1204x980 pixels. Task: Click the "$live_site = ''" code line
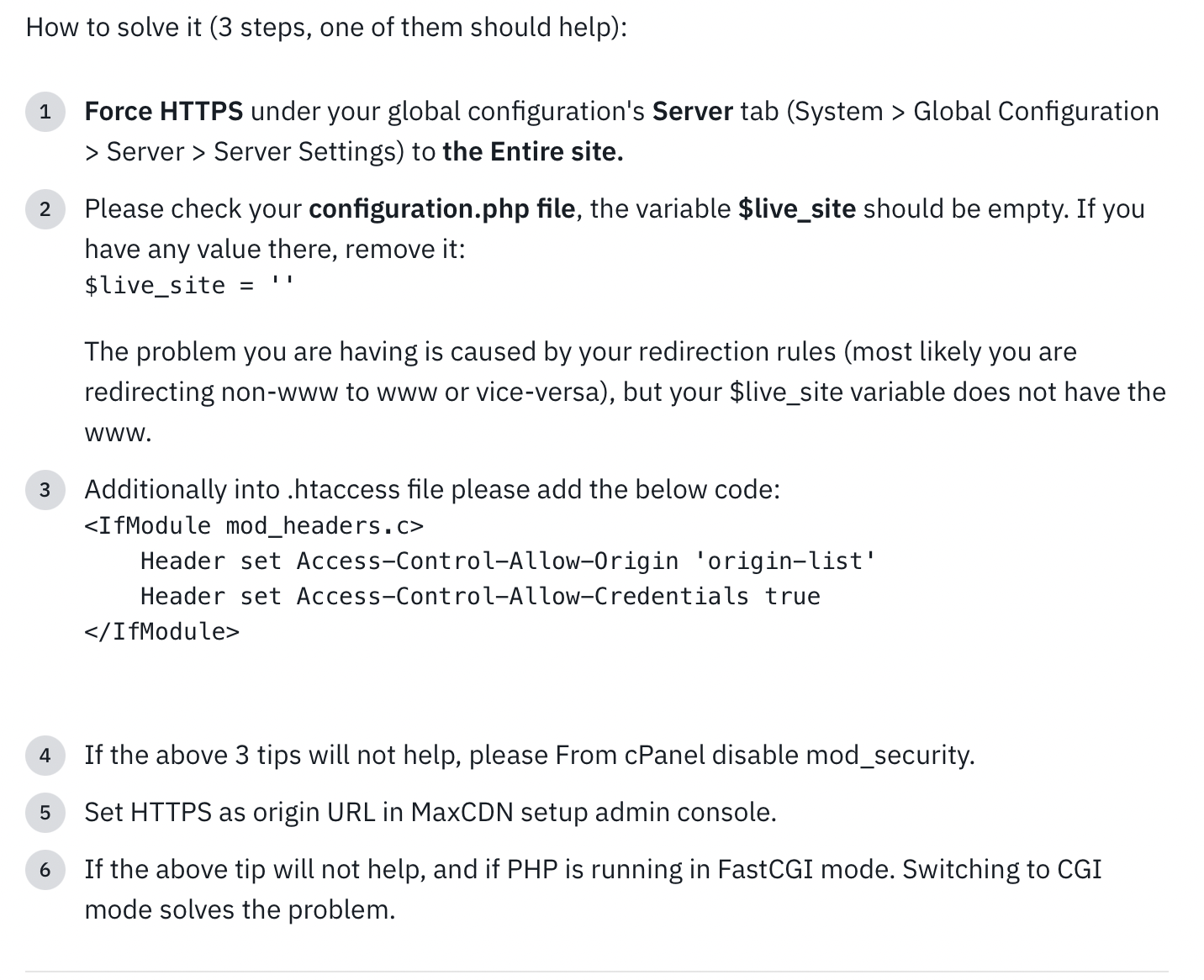pos(189,286)
